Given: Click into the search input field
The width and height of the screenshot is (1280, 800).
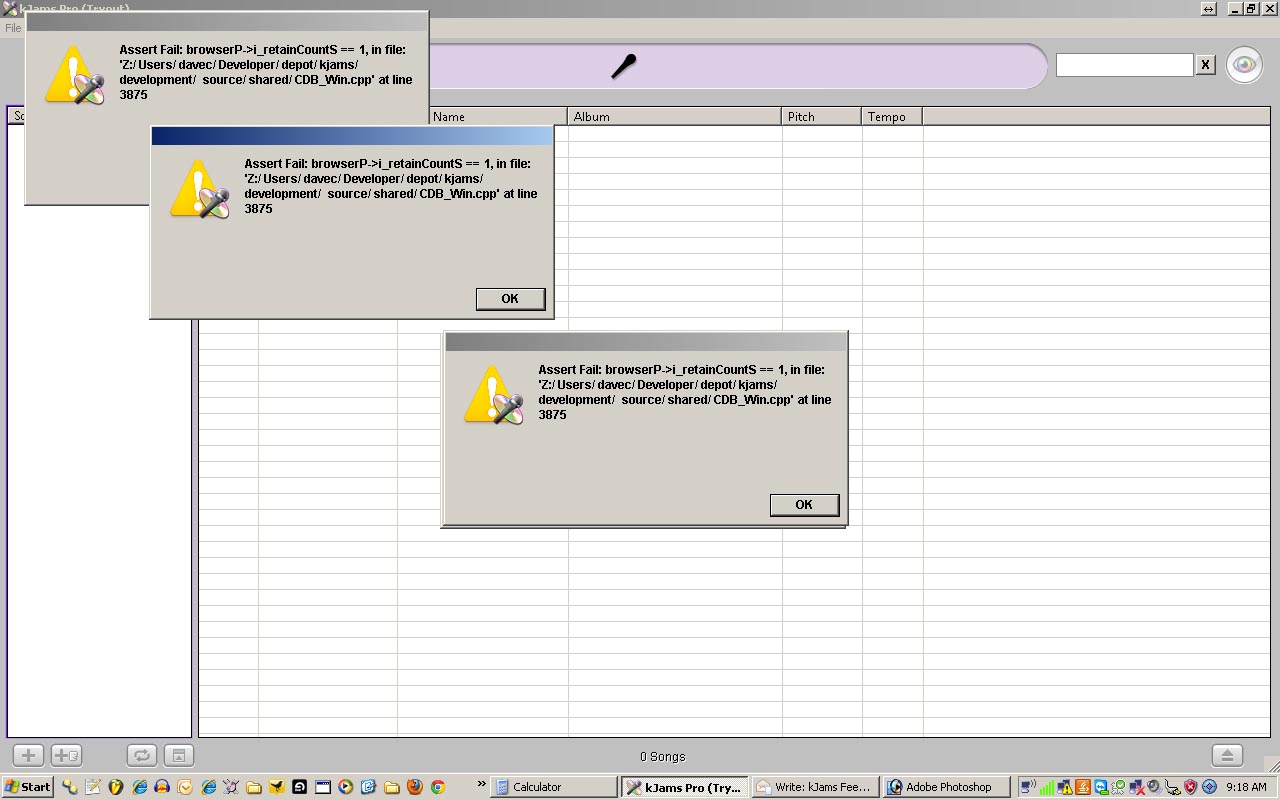Looking at the screenshot, I should (x=1124, y=65).
